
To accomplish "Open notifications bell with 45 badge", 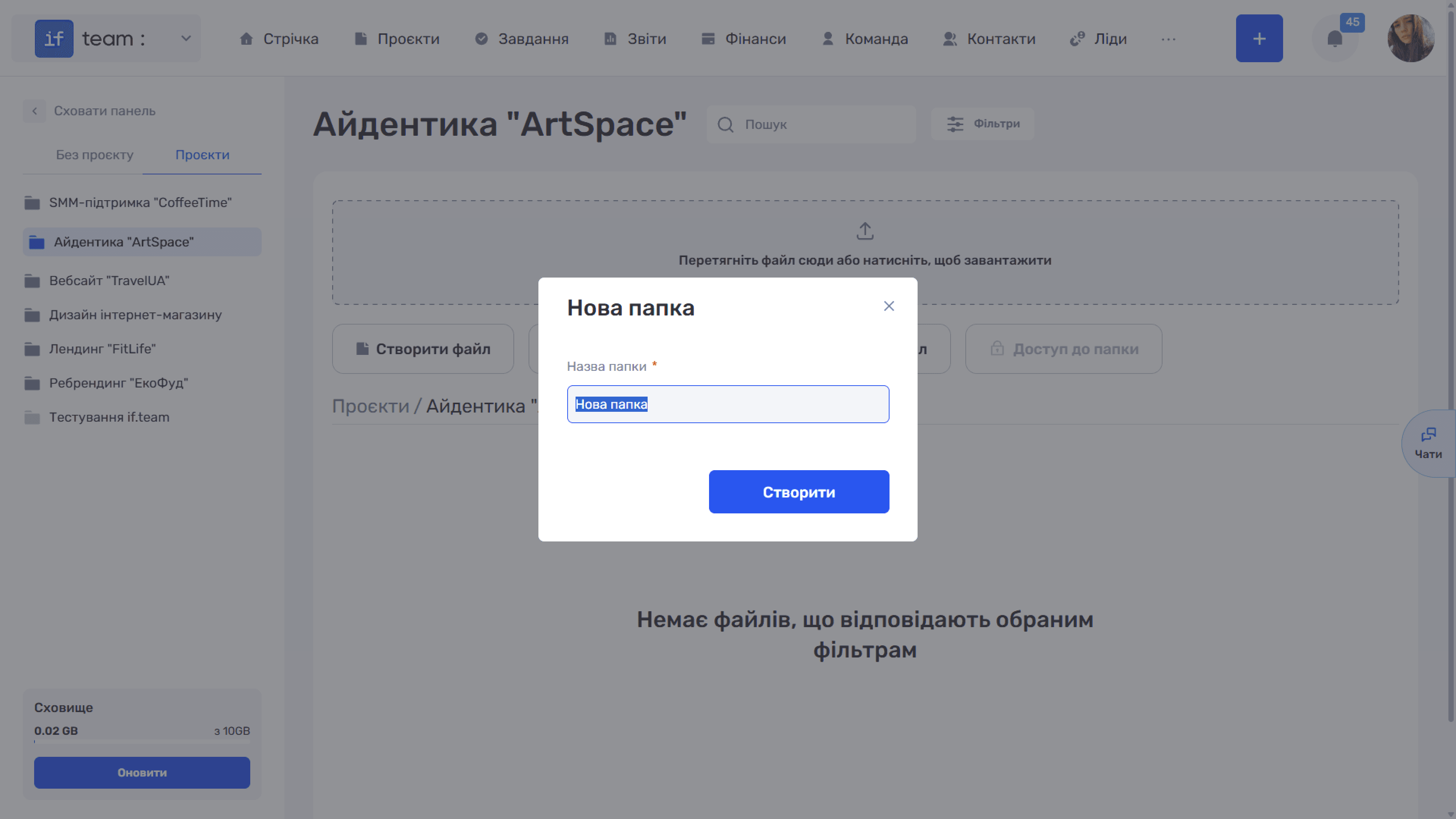I will (1335, 38).
